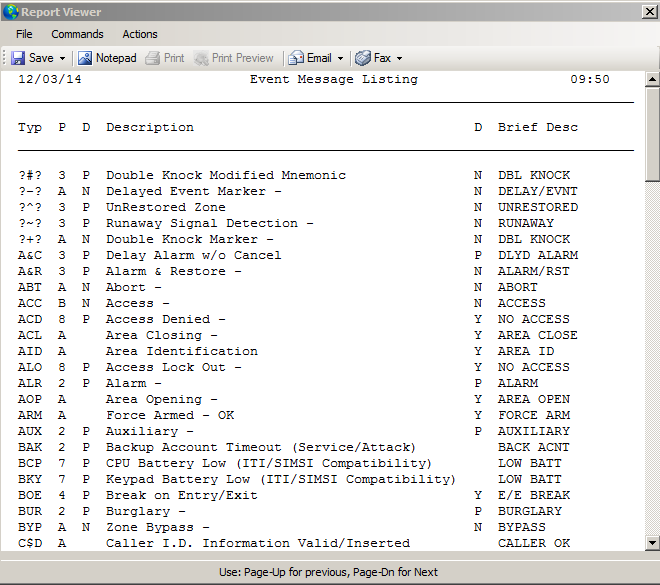
Task: Click the 'Event Message Listing' title
Action: [x=334, y=79]
